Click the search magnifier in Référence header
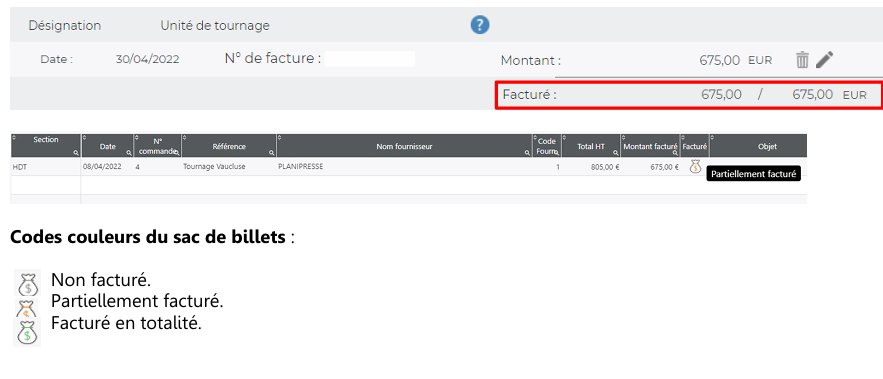883x379 pixels. point(271,153)
